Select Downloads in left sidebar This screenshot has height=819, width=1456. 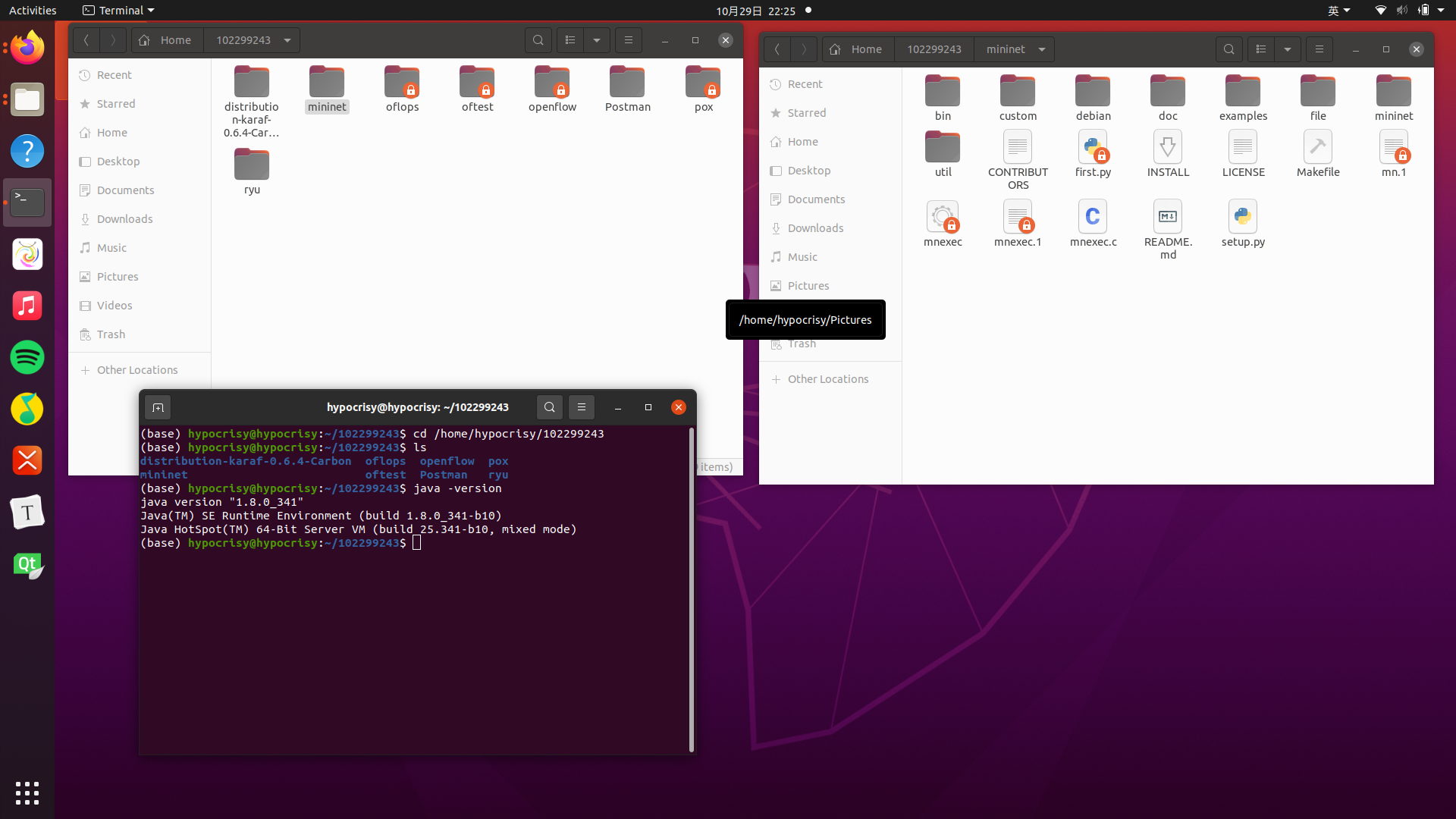[x=124, y=219]
